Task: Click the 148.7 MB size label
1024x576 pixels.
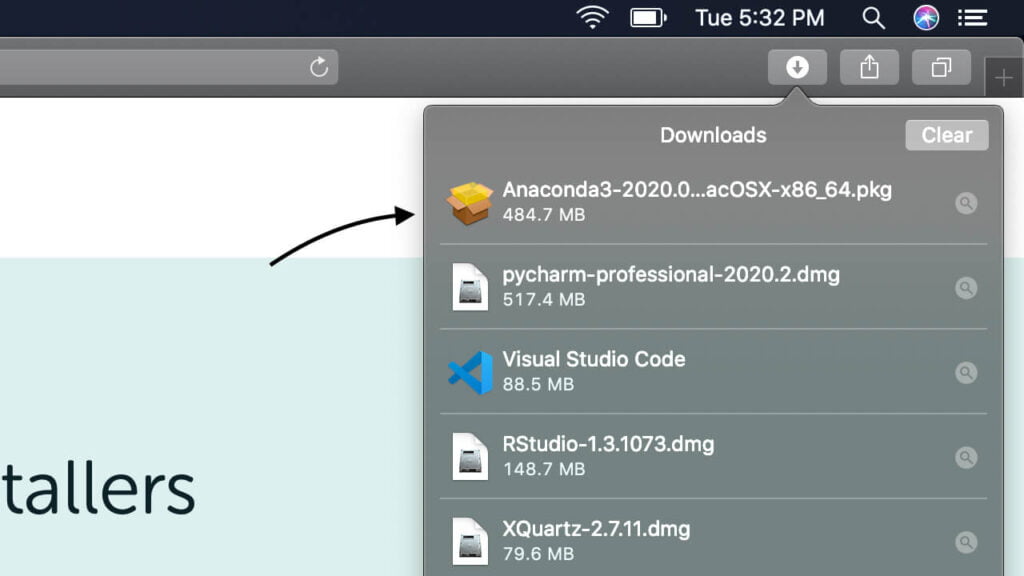Action: pyautogui.click(x=543, y=469)
